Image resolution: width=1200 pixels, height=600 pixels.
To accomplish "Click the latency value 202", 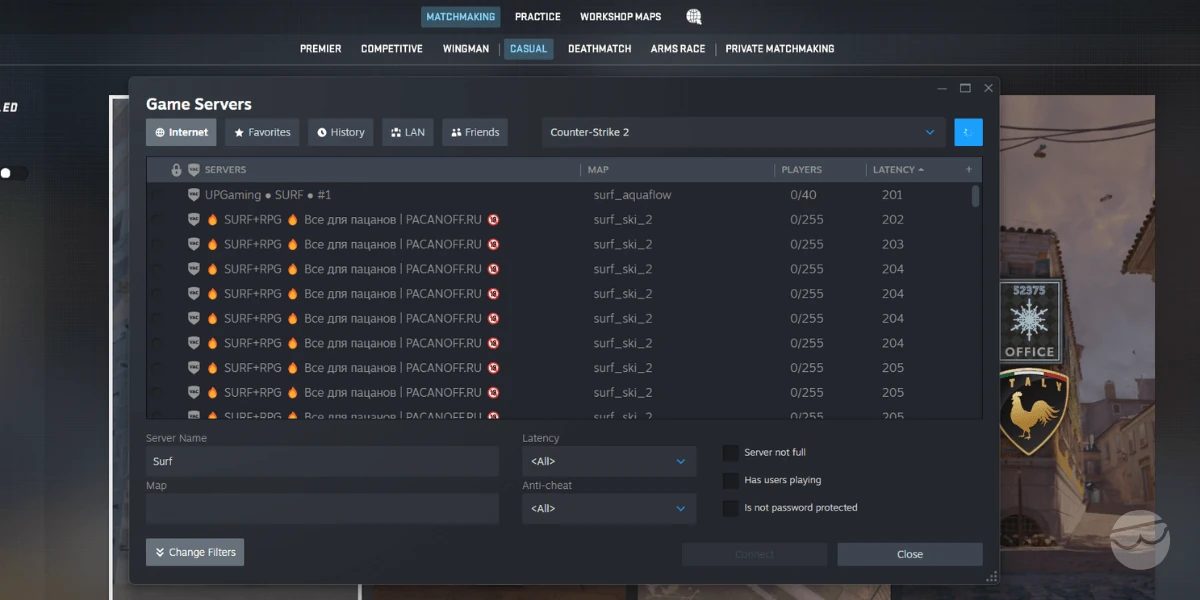I will [892, 220].
